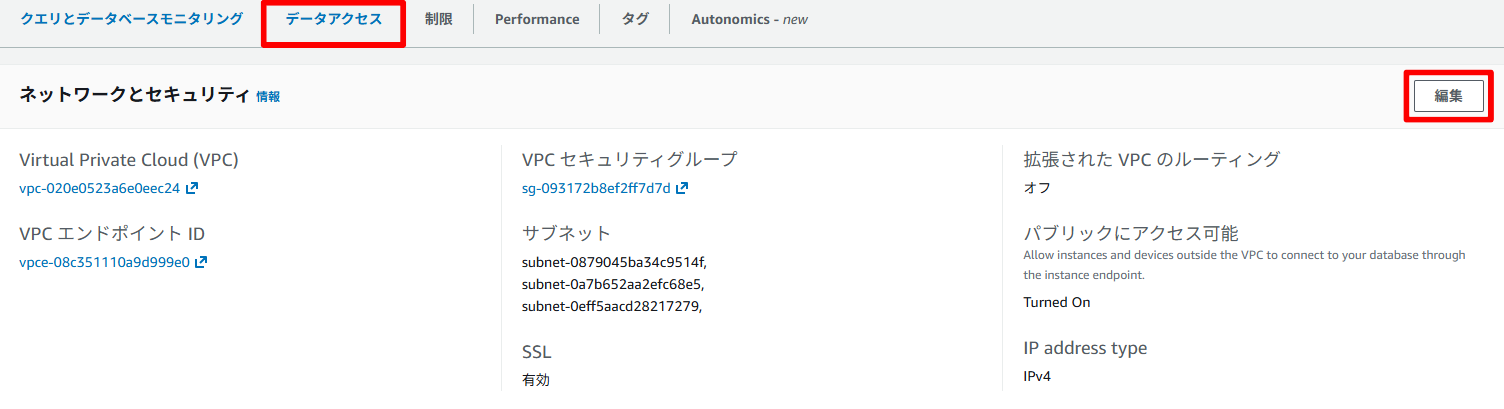Click external-link icon beside sg-093172b8ef2ff7d7d

(x=682, y=188)
